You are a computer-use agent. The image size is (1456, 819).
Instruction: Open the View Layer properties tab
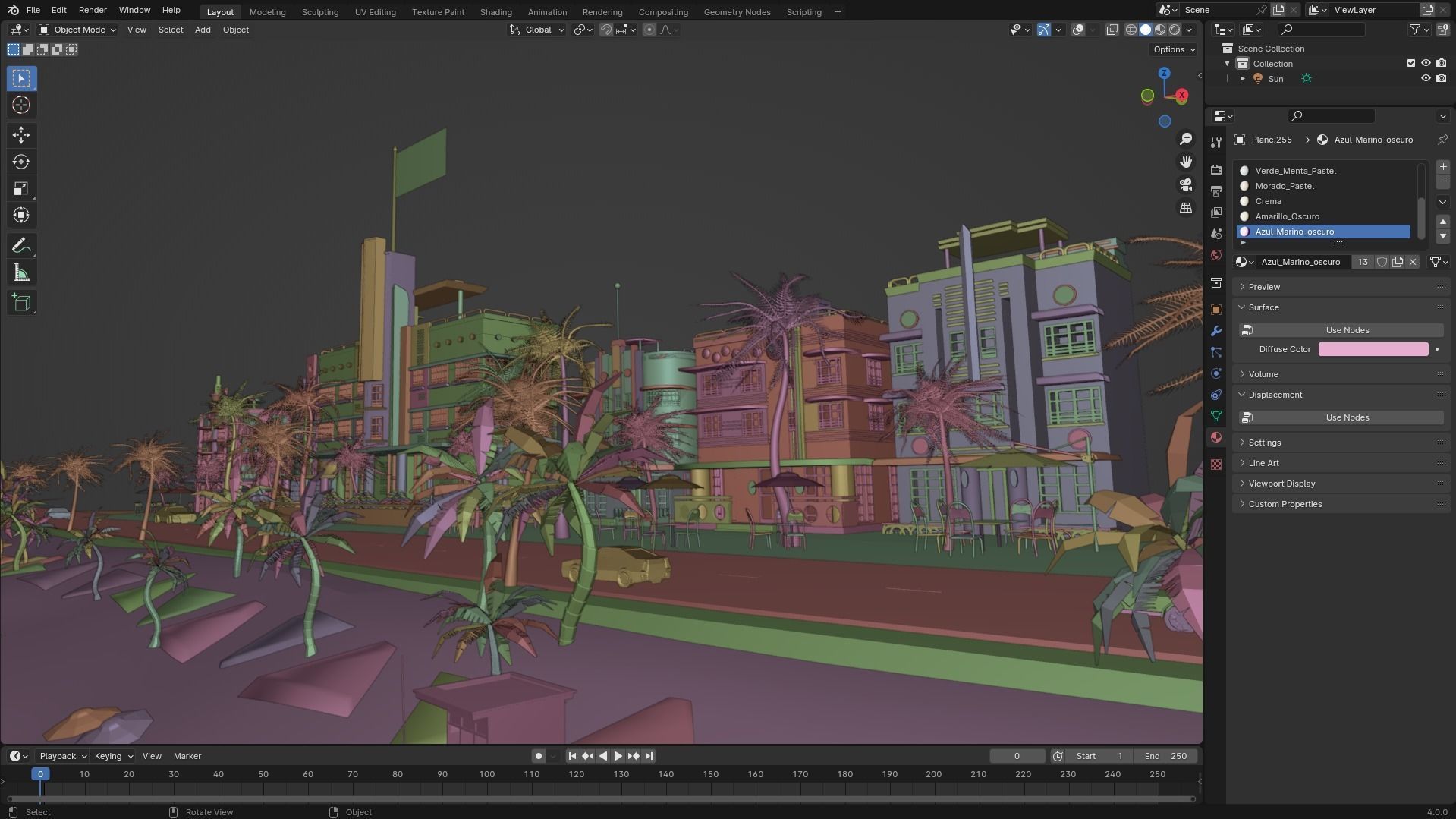(x=1216, y=212)
